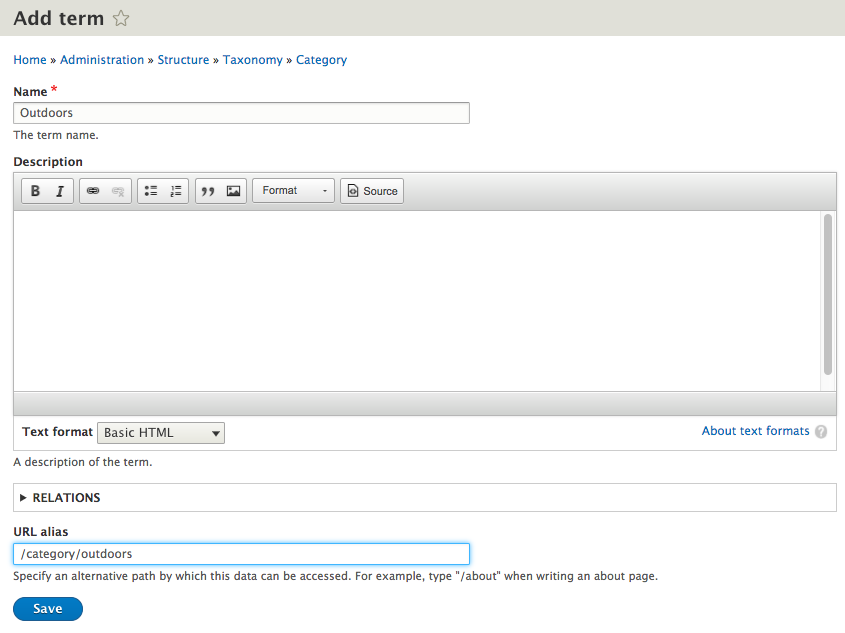The image size is (845, 633).
Task: Click the unlink toolbar icon
Action: pos(118,191)
